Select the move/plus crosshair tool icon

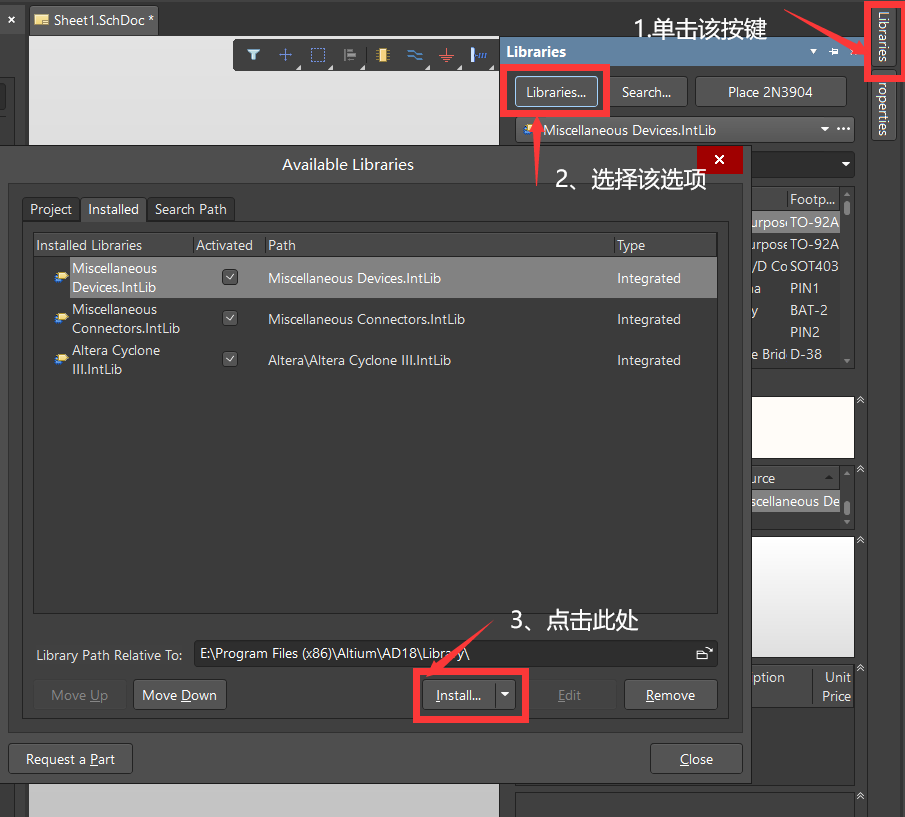point(285,55)
